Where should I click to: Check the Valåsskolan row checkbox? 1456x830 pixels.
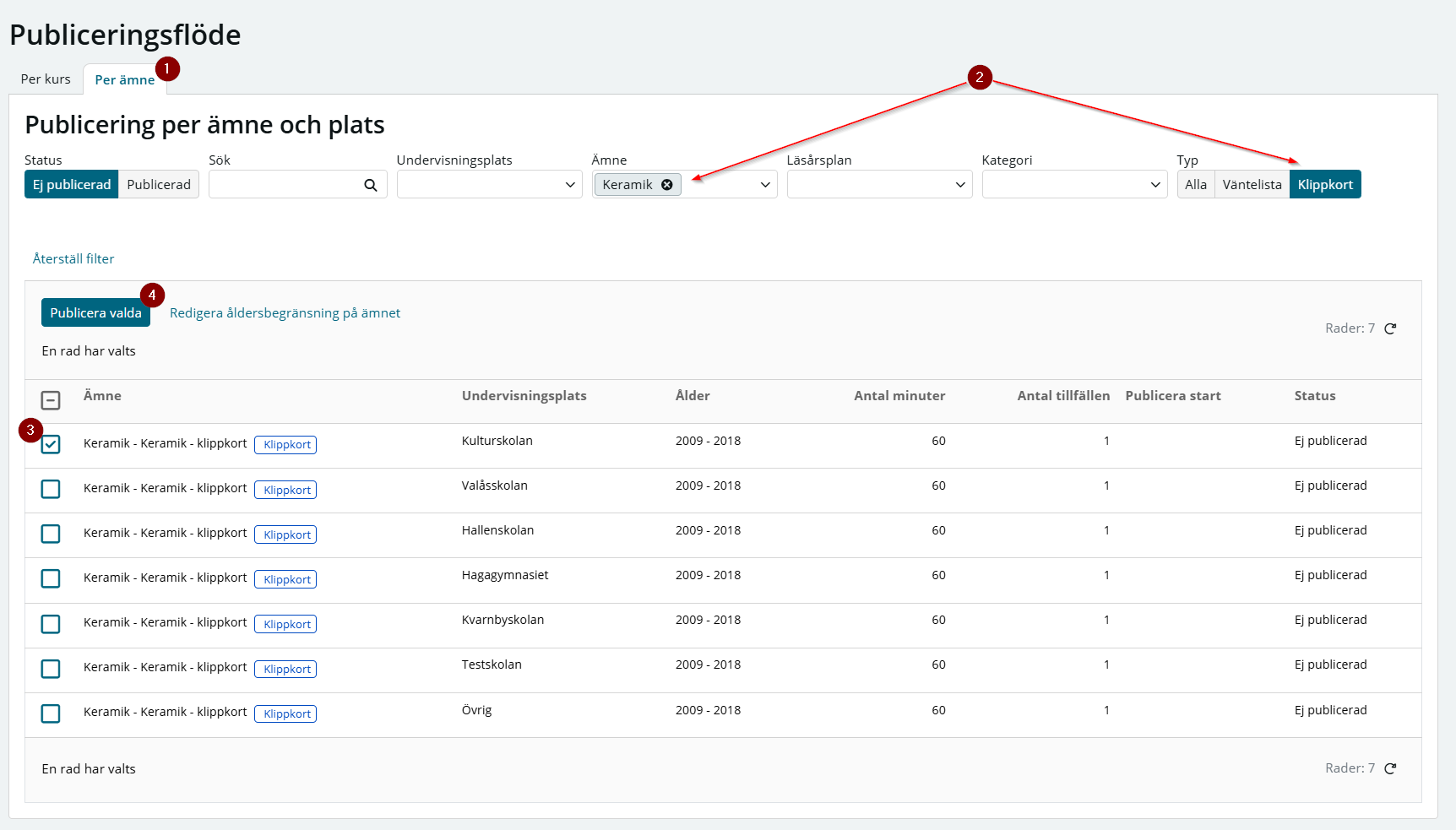point(51,489)
